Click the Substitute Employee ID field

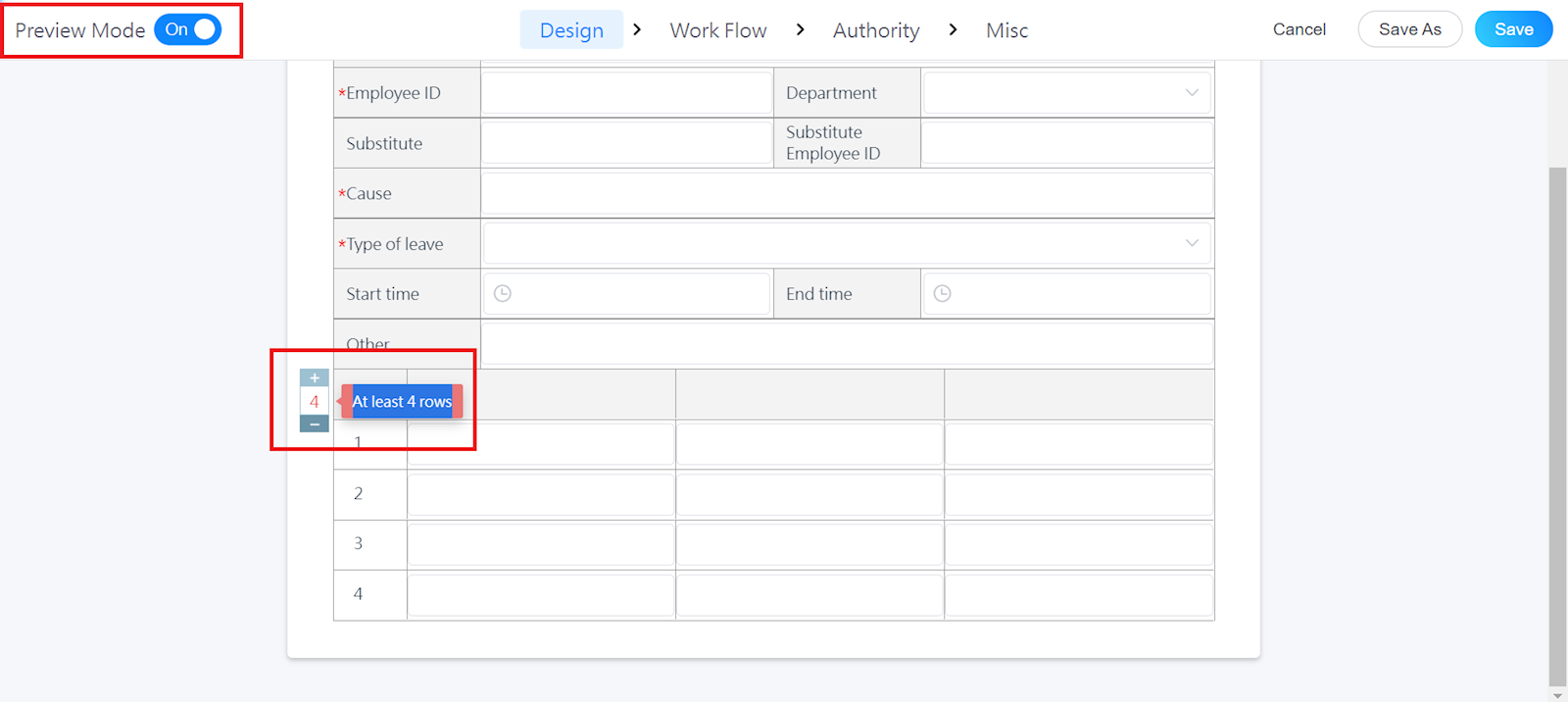(x=1066, y=143)
